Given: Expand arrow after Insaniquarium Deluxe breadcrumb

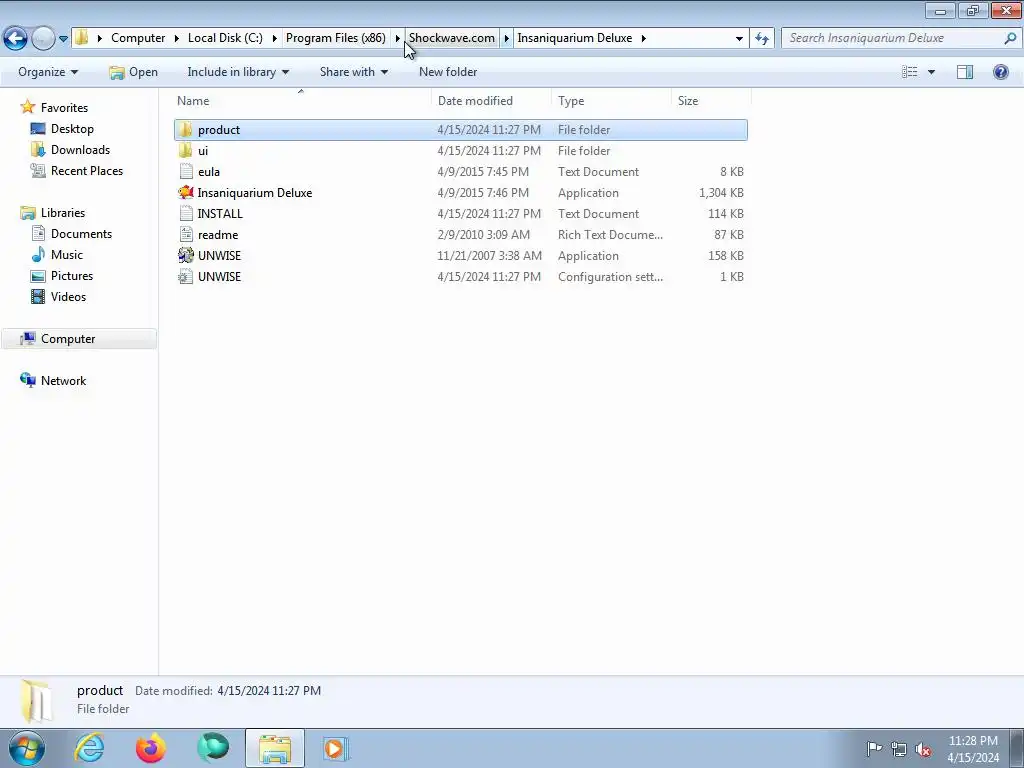Looking at the screenshot, I should click(x=643, y=38).
